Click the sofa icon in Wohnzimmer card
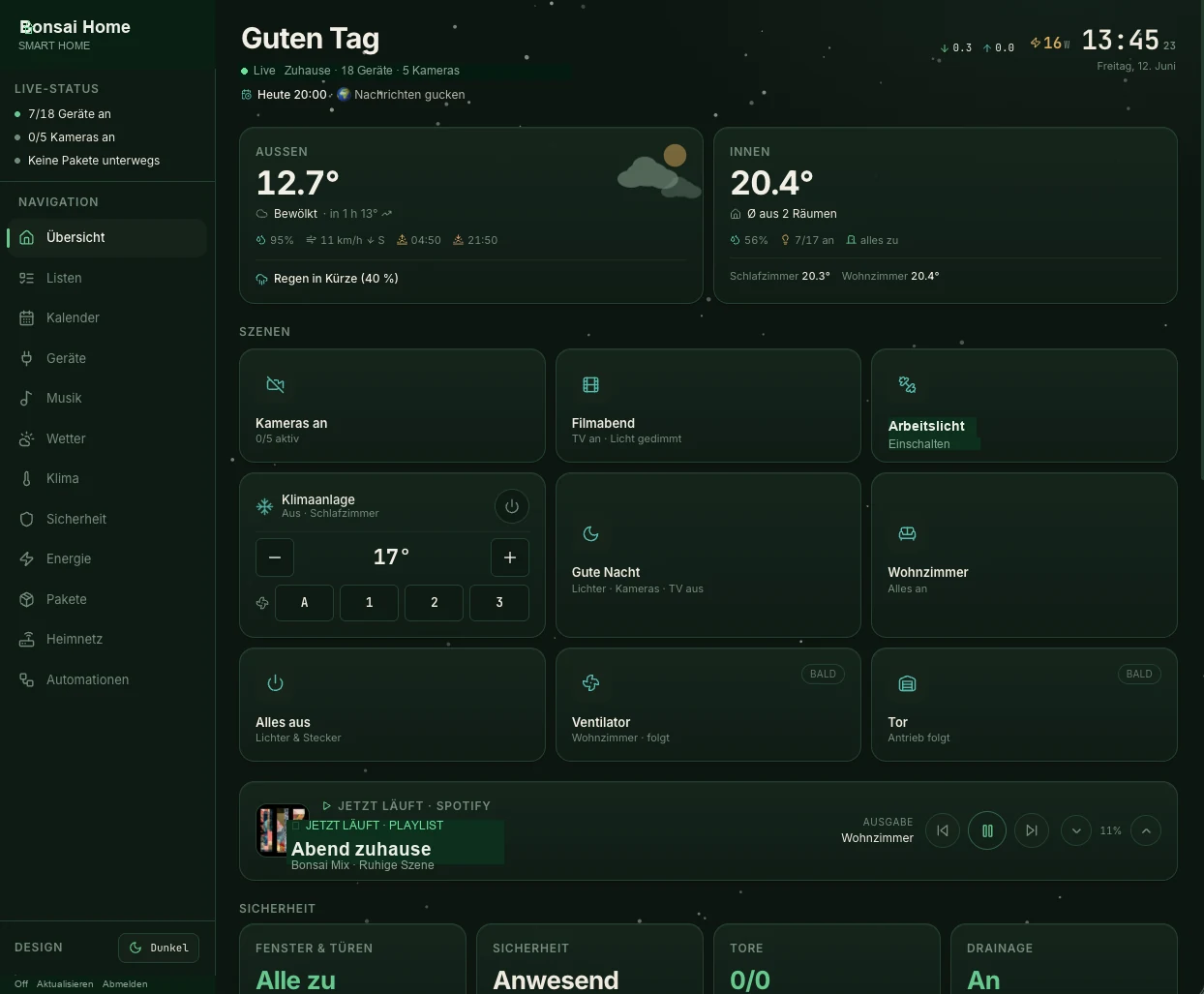The height and width of the screenshot is (994, 1204). 907,533
